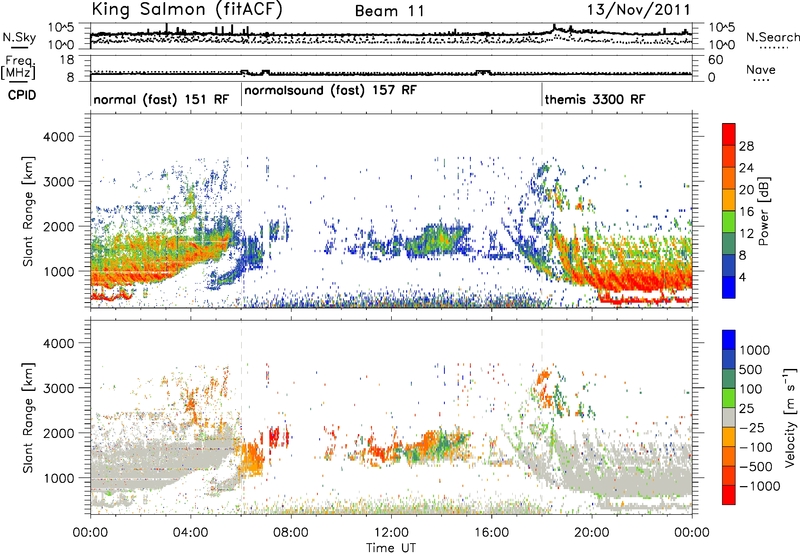Click the '60' tick on Nave axis
This screenshot has height=554, width=800.
[x=716, y=60]
